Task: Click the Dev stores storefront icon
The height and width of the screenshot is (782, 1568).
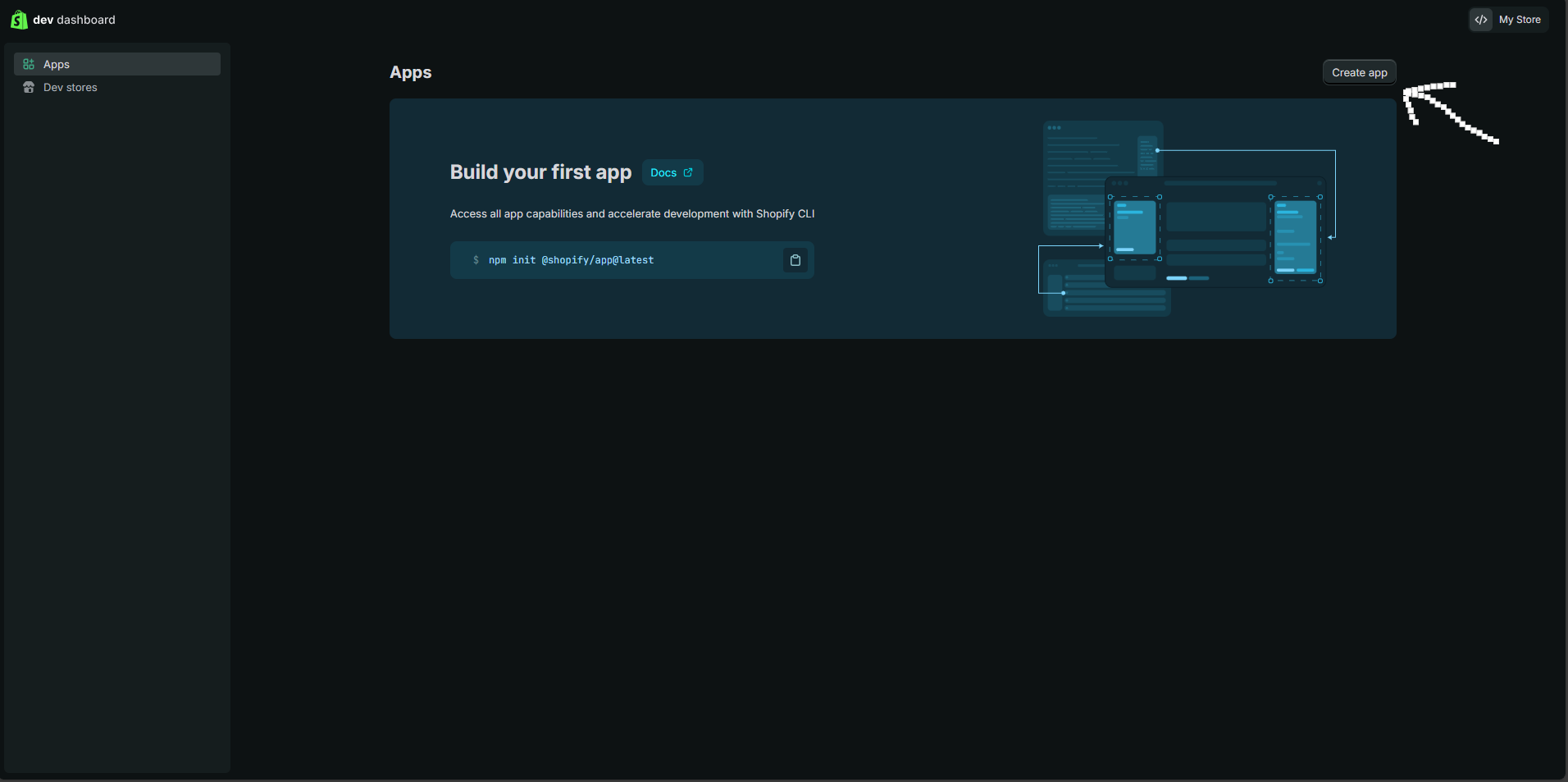Action: tap(29, 87)
